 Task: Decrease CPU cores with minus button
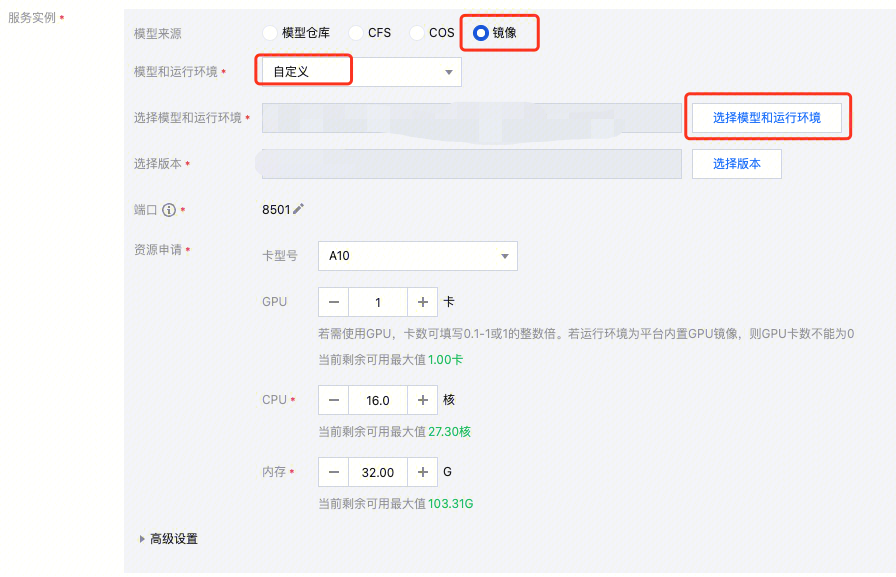[334, 400]
